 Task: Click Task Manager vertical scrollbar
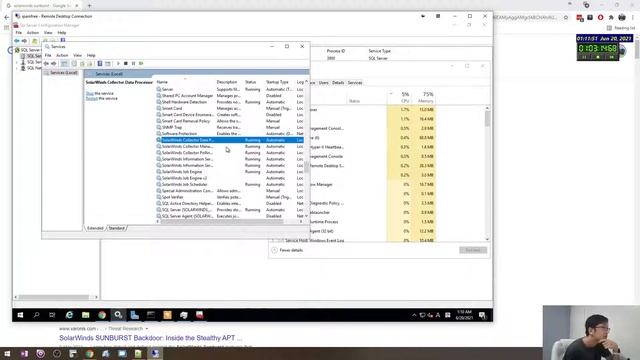coord(487,119)
